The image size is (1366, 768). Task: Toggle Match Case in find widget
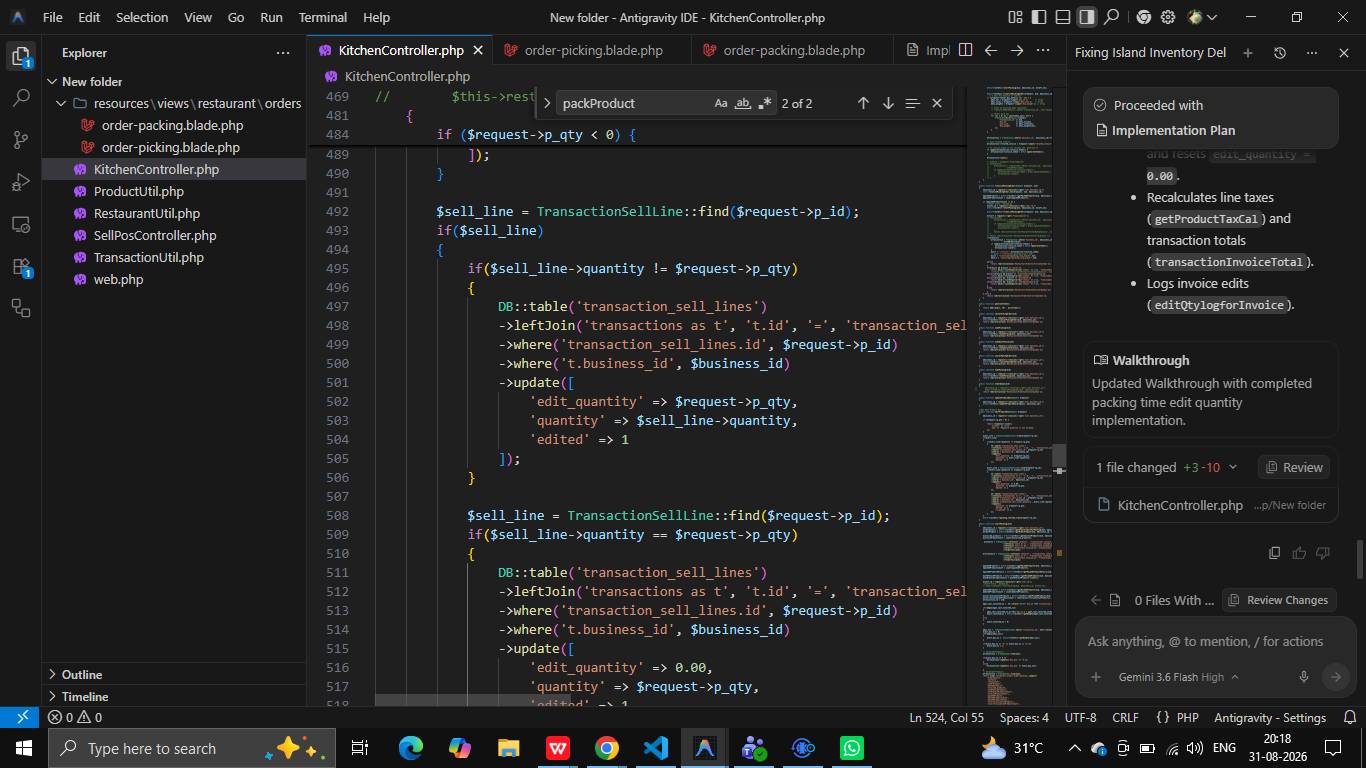pos(721,103)
